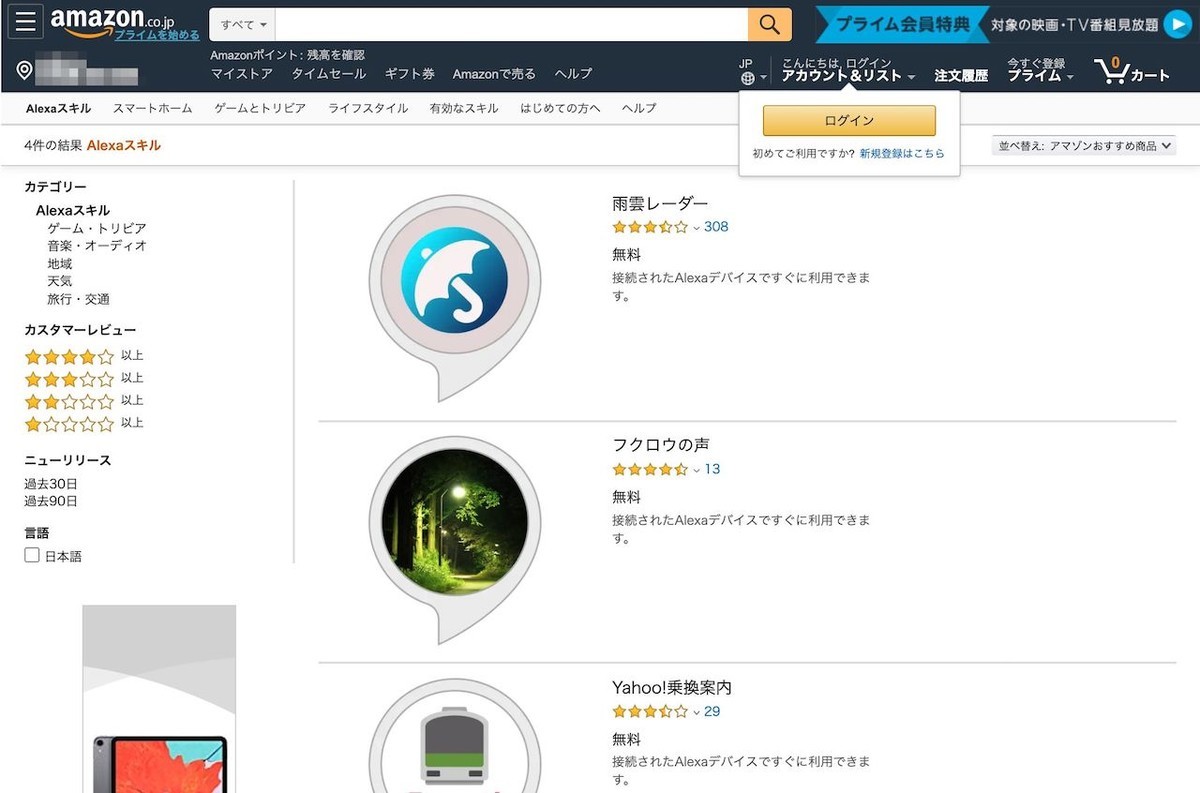Viewport: 1200px width, 793px height.
Task: Expand rating breakdown arrow for フクロウの声
Action: 696,470
